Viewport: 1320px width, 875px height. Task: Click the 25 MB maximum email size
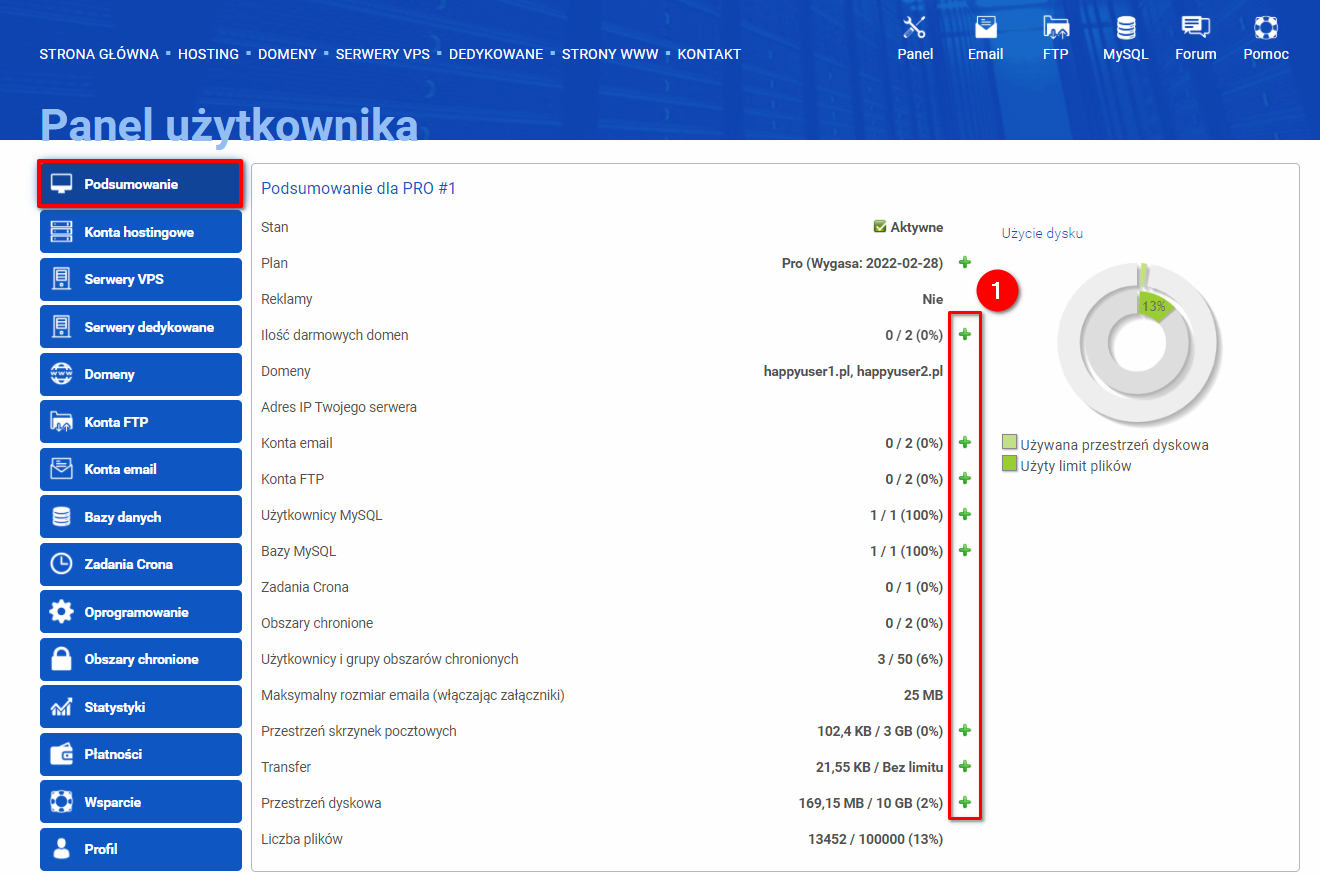point(923,695)
